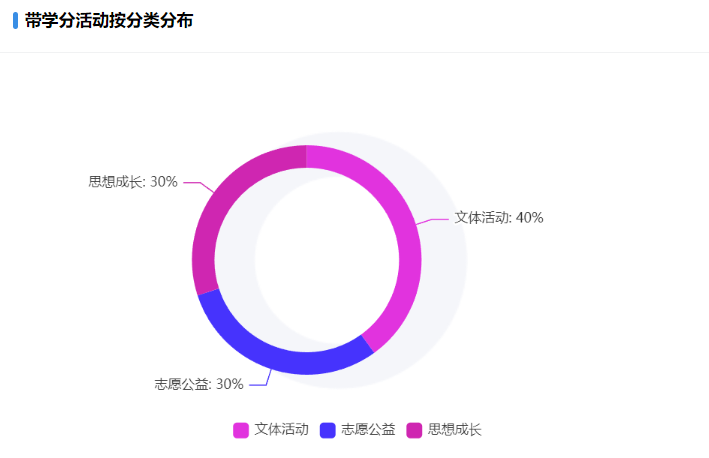
Task: Toggle 志愿公益 legend color swatch
Action: (327, 430)
